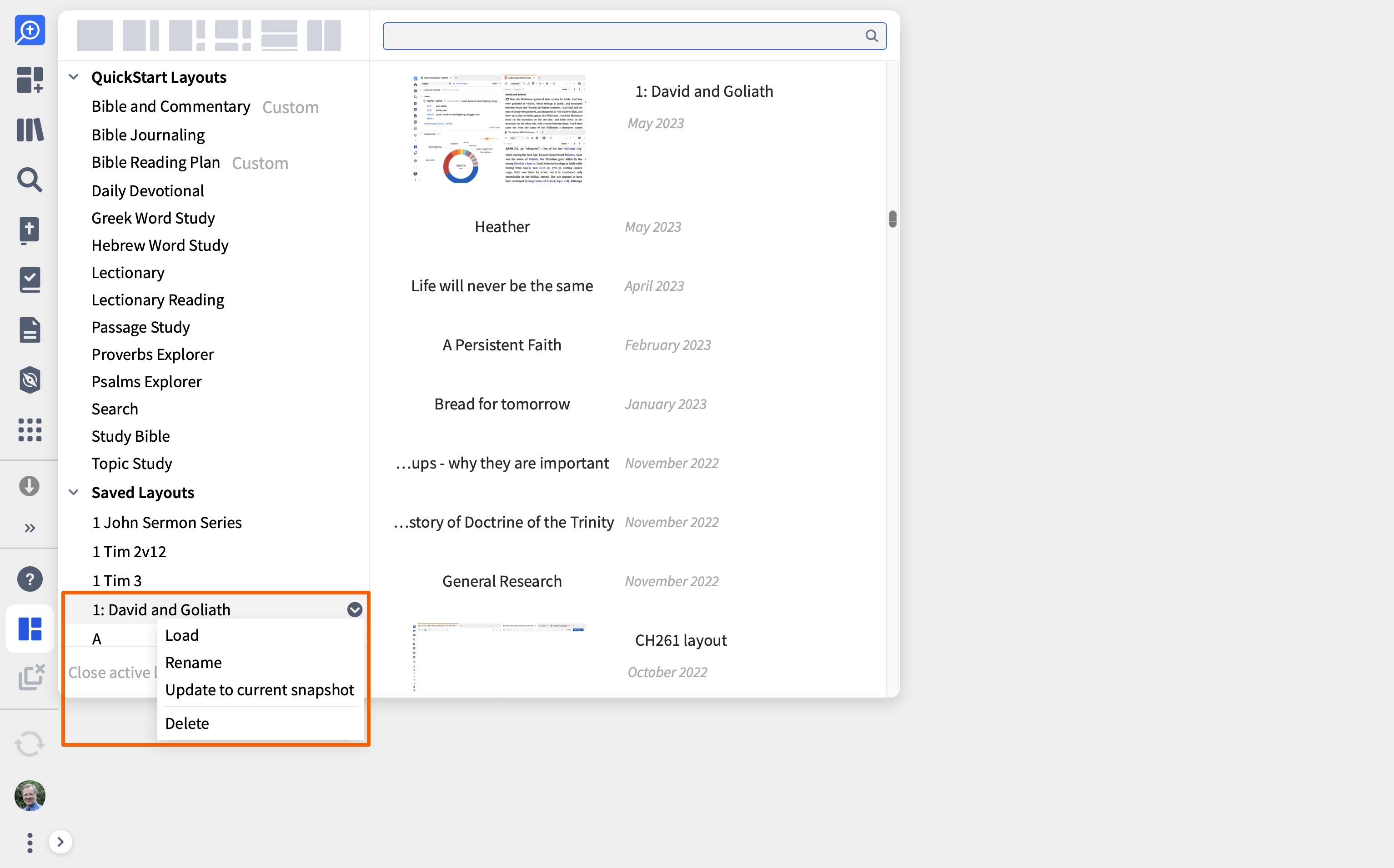Open the Search quickstart layout

point(114,409)
